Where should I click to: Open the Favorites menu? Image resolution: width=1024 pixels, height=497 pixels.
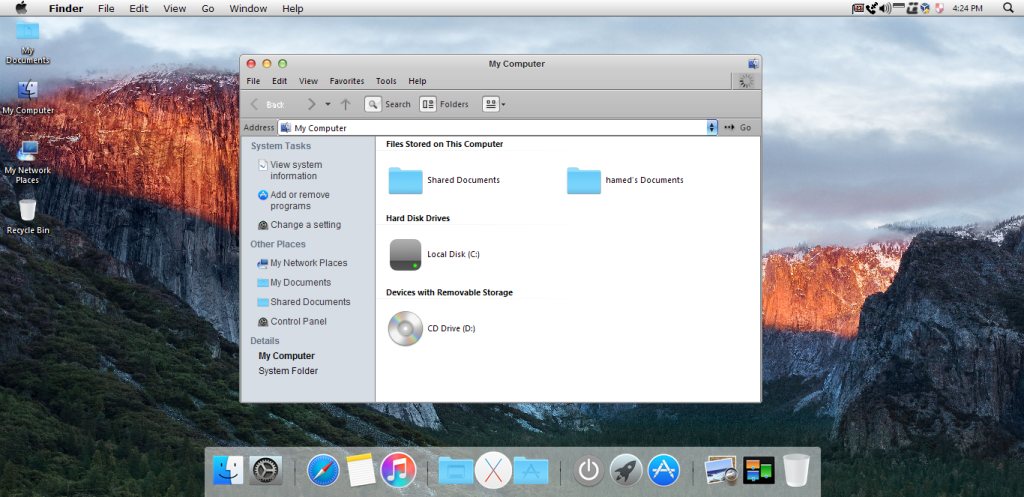pos(347,81)
